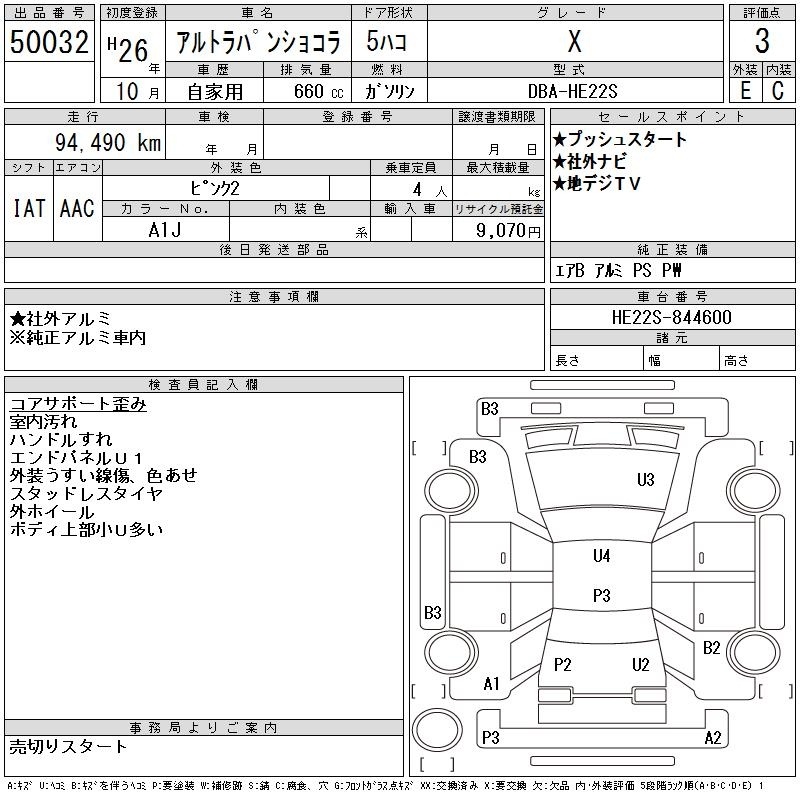Click the U3 damage marker on the diagram

tap(645, 480)
